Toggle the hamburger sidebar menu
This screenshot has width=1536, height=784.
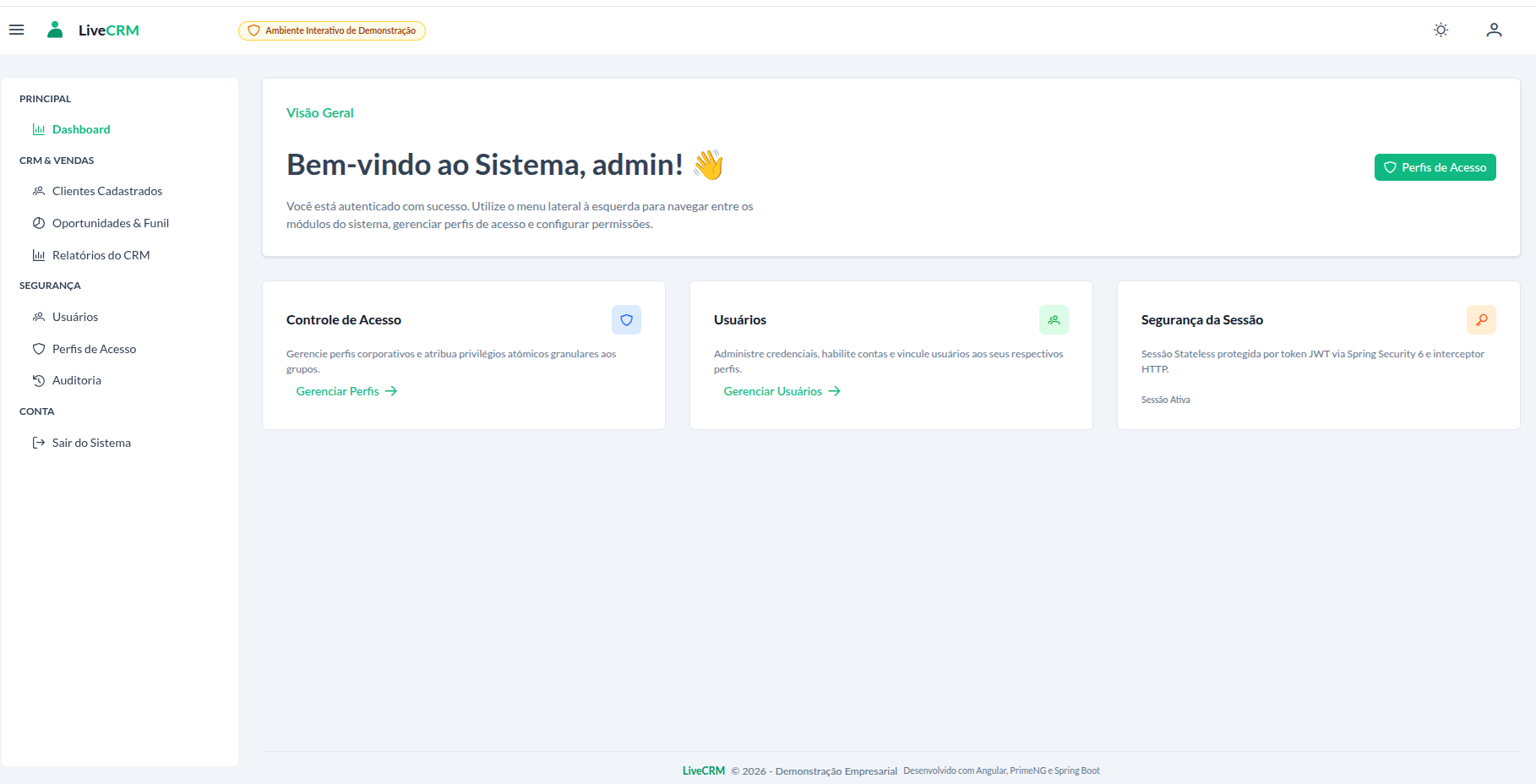16,30
